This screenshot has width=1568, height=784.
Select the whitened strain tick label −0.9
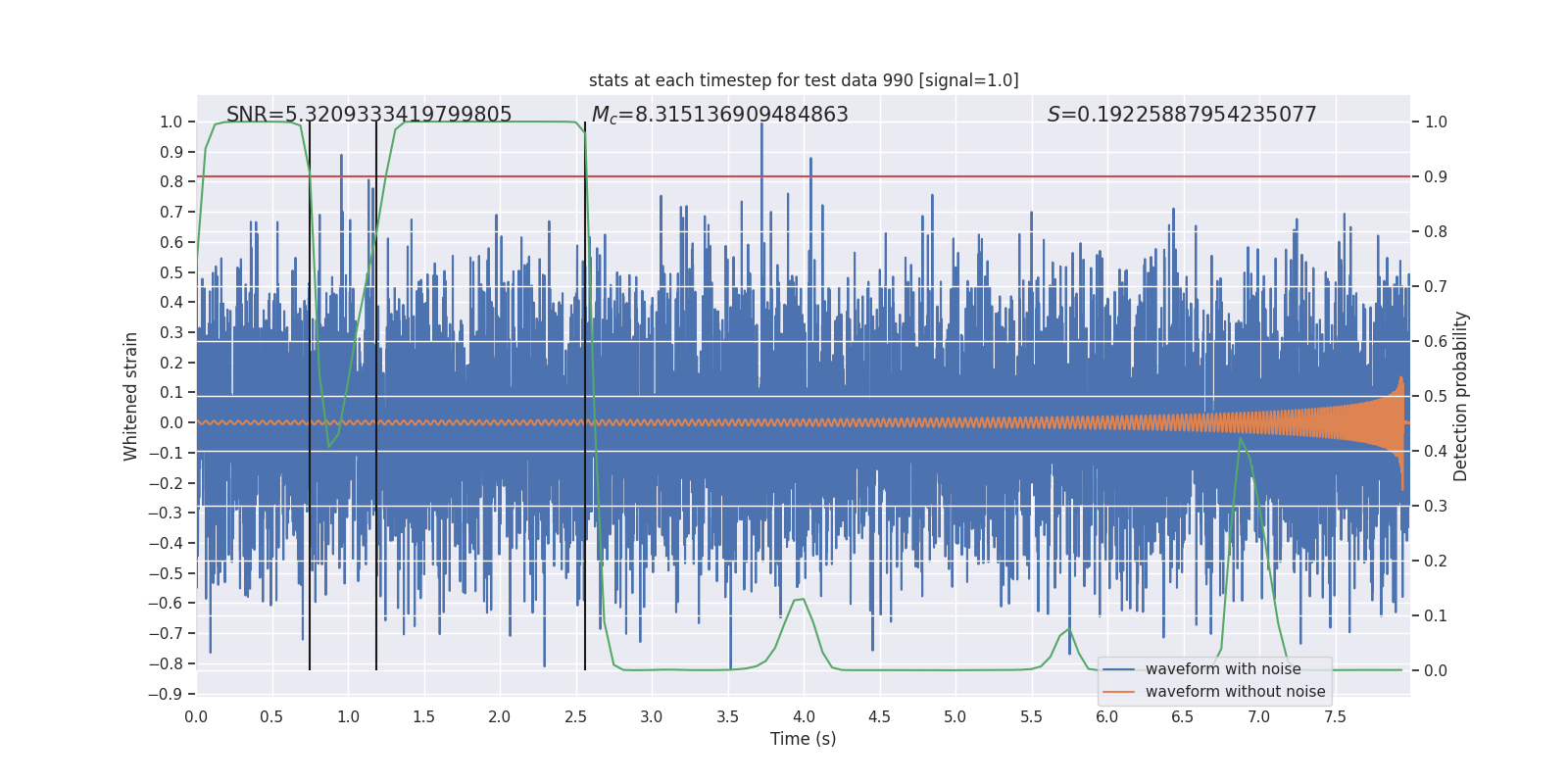[166, 694]
